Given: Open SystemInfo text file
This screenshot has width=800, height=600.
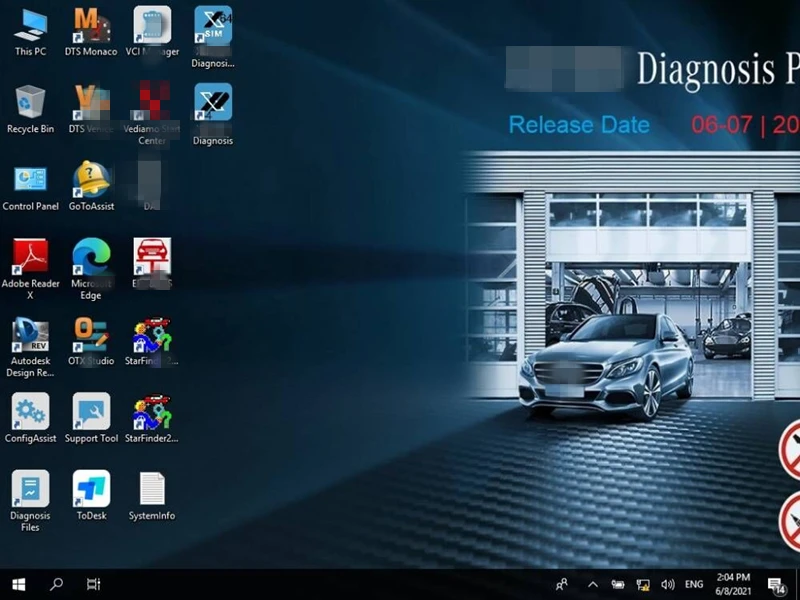Looking at the screenshot, I should [152, 496].
